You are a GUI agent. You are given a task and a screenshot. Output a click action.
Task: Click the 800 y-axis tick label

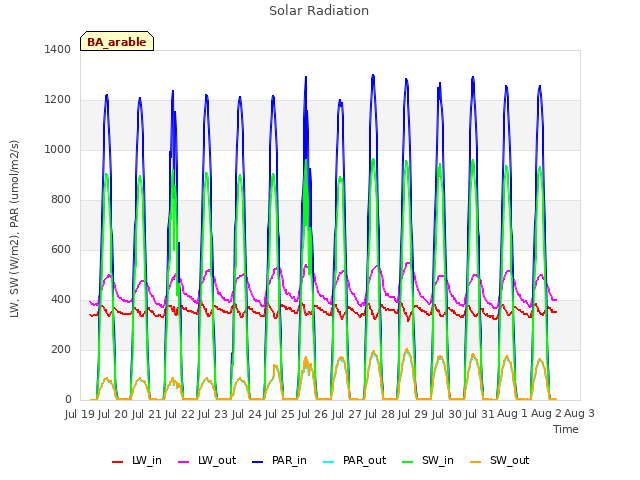click(x=61, y=200)
